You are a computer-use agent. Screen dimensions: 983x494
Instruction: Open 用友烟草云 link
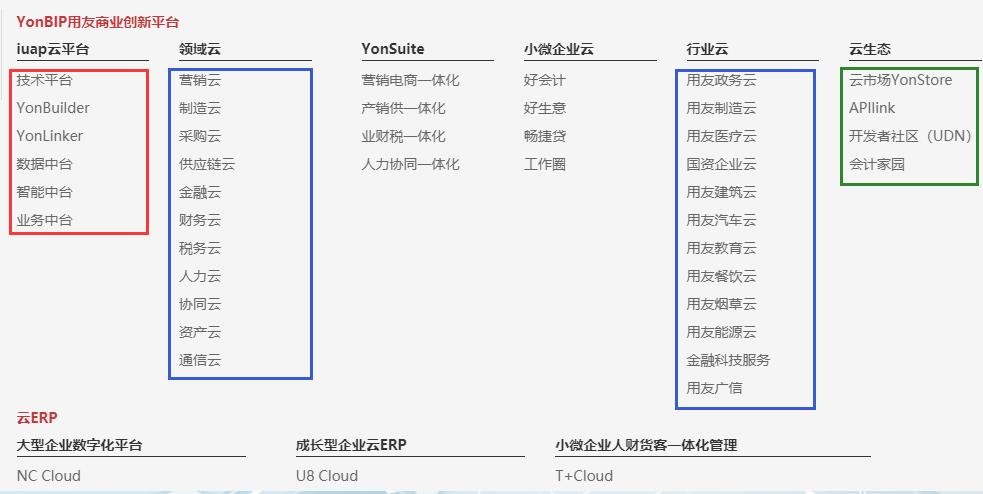point(722,304)
